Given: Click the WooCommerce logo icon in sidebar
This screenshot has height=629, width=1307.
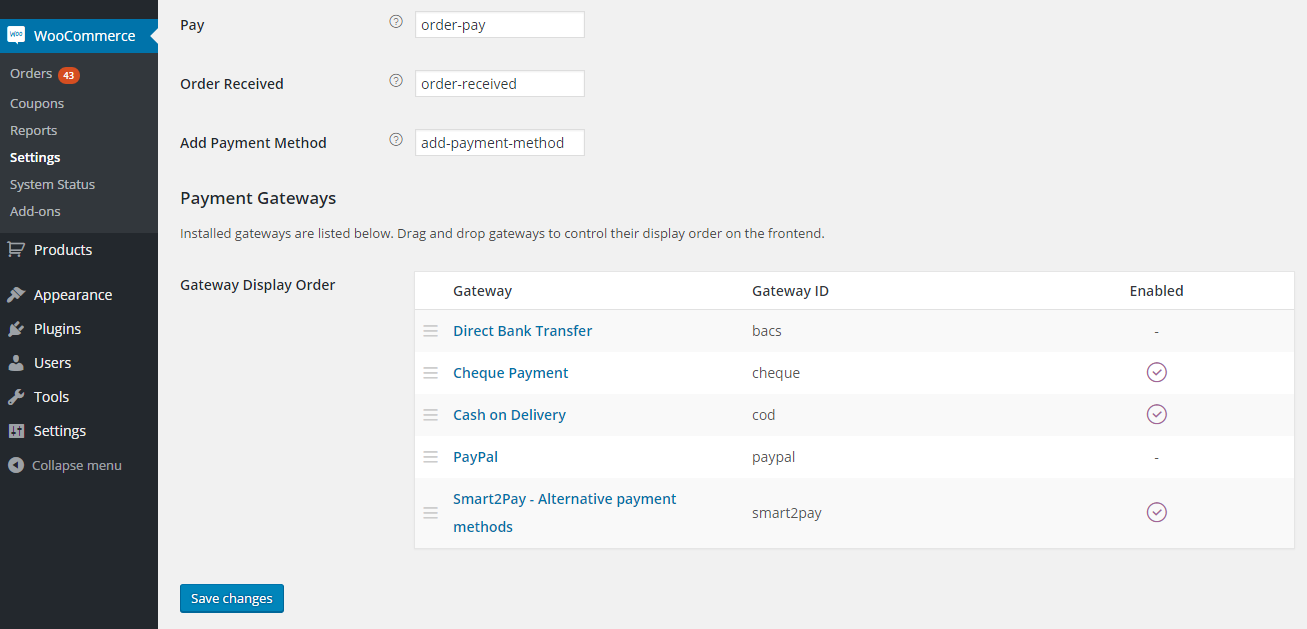Looking at the screenshot, I should (16, 35).
